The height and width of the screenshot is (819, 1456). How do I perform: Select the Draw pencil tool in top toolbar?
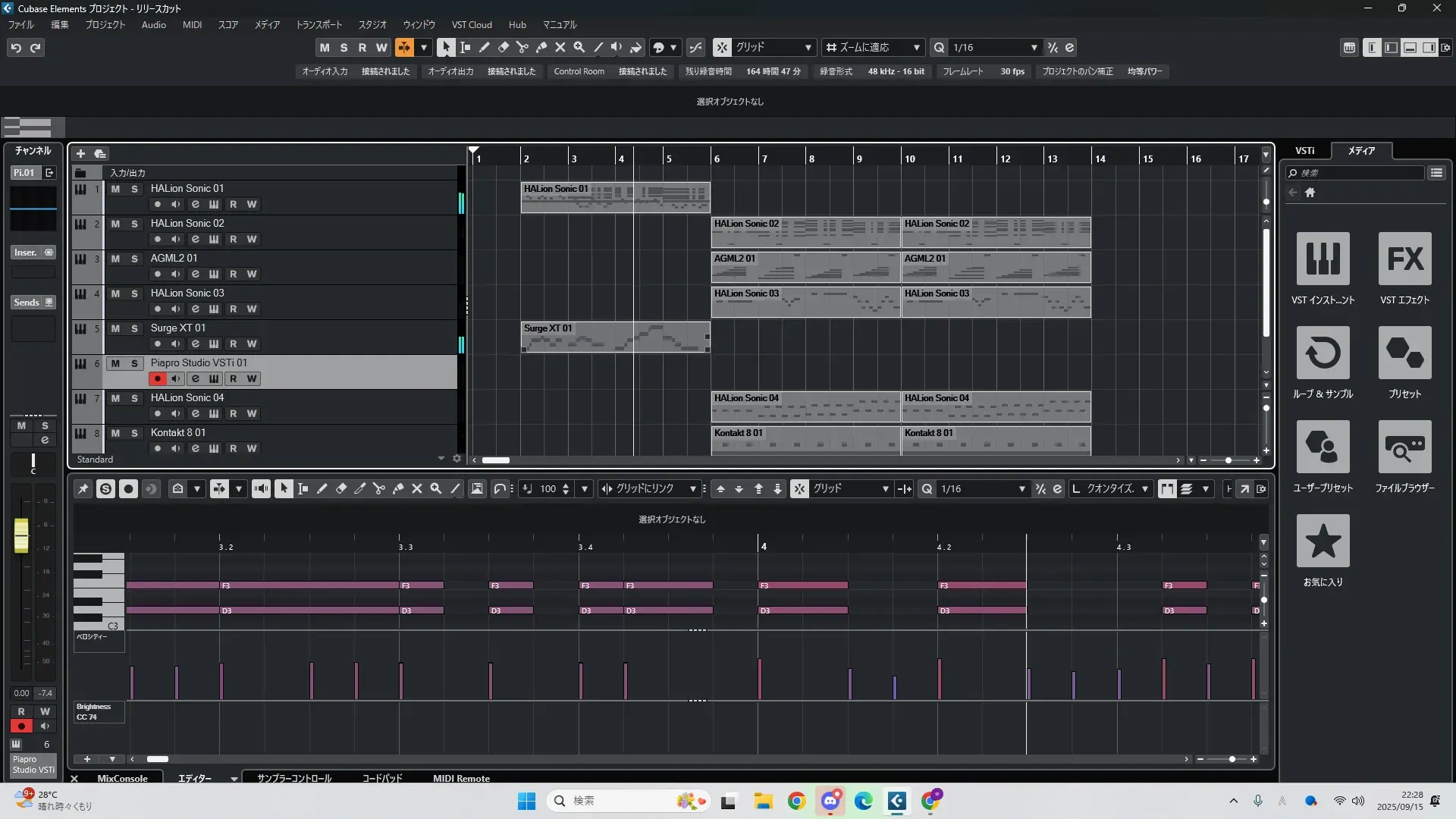pos(484,47)
